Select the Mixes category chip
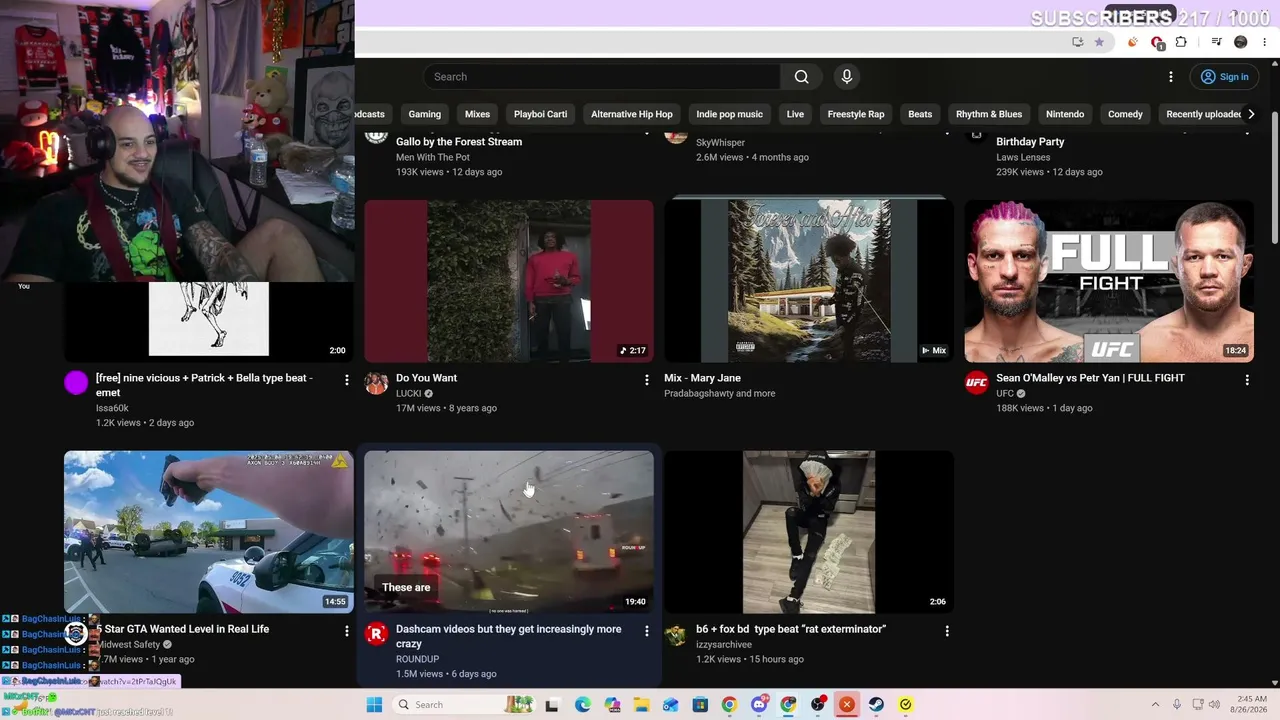This screenshot has width=1280, height=720. point(477,114)
